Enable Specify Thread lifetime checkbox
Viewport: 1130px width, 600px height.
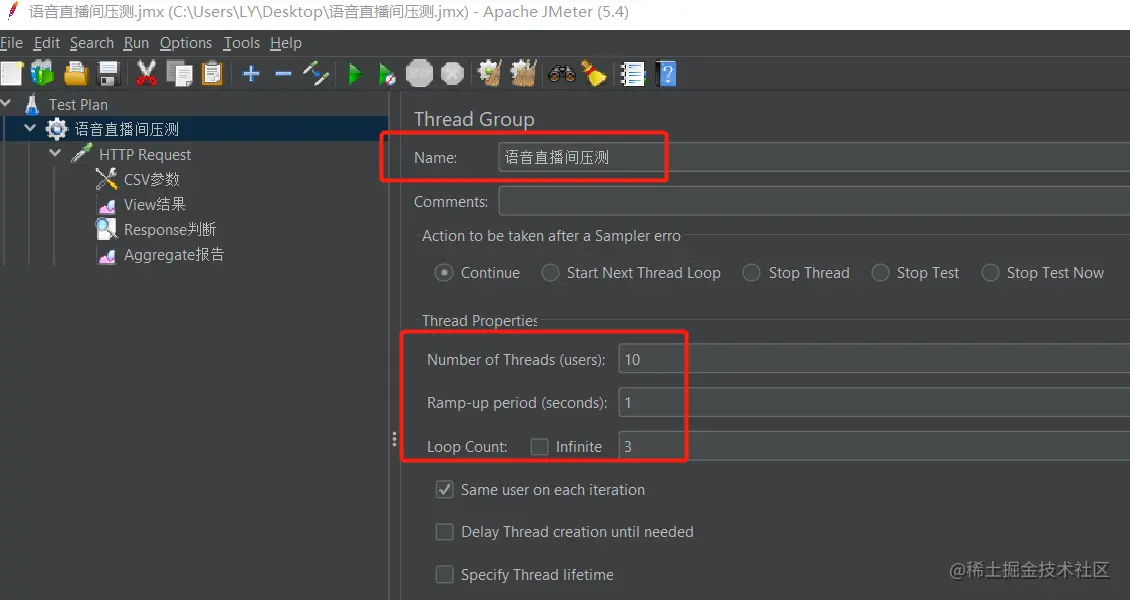(445, 575)
